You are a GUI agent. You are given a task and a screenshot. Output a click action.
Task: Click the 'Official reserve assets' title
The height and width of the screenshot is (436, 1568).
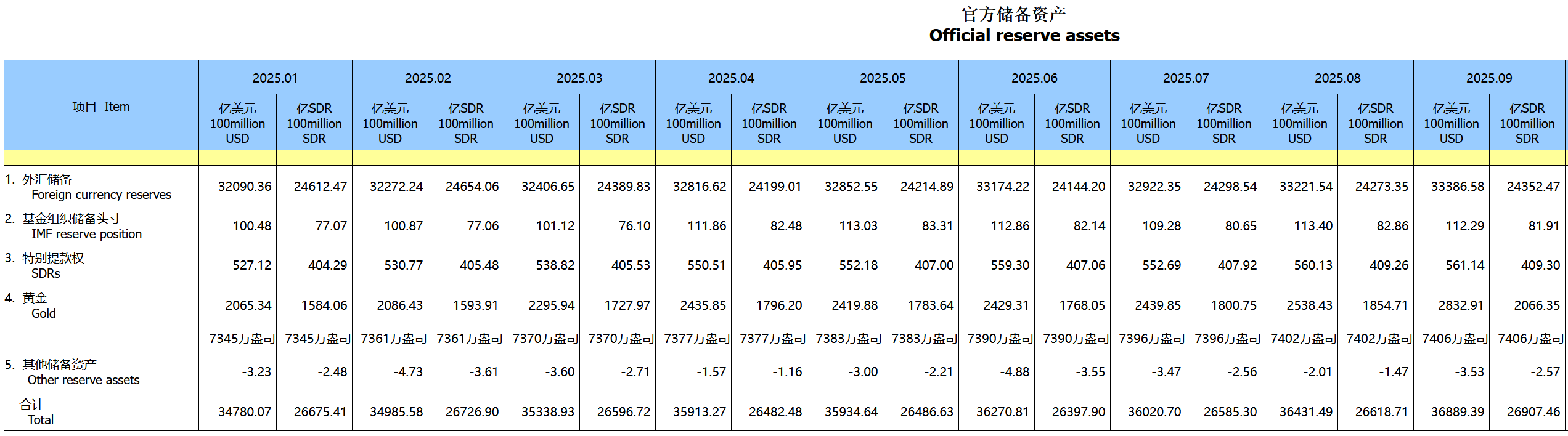point(1024,36)
